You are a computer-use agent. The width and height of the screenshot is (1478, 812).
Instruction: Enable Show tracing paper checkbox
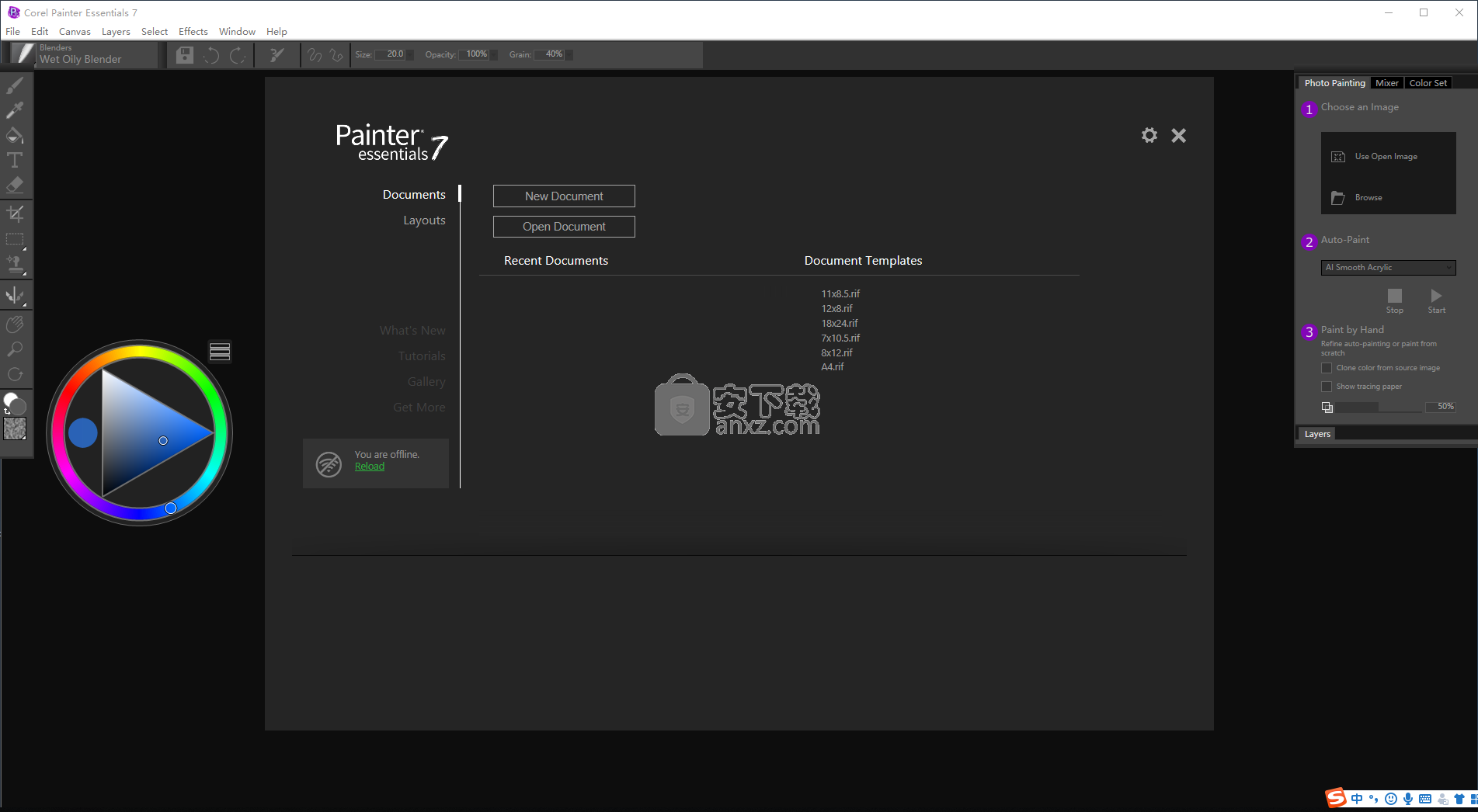click(1327, 387)
